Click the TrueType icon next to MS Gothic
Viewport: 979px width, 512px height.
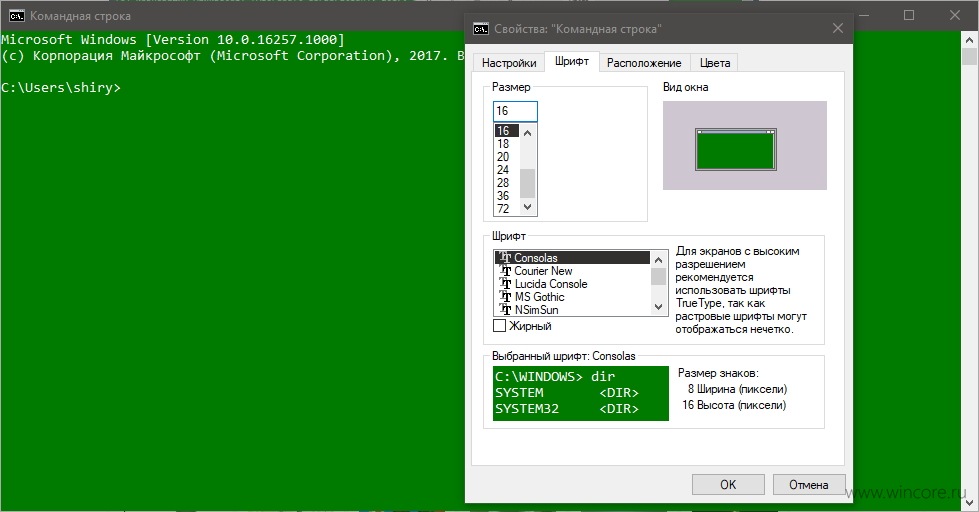(x=505, y=297)
